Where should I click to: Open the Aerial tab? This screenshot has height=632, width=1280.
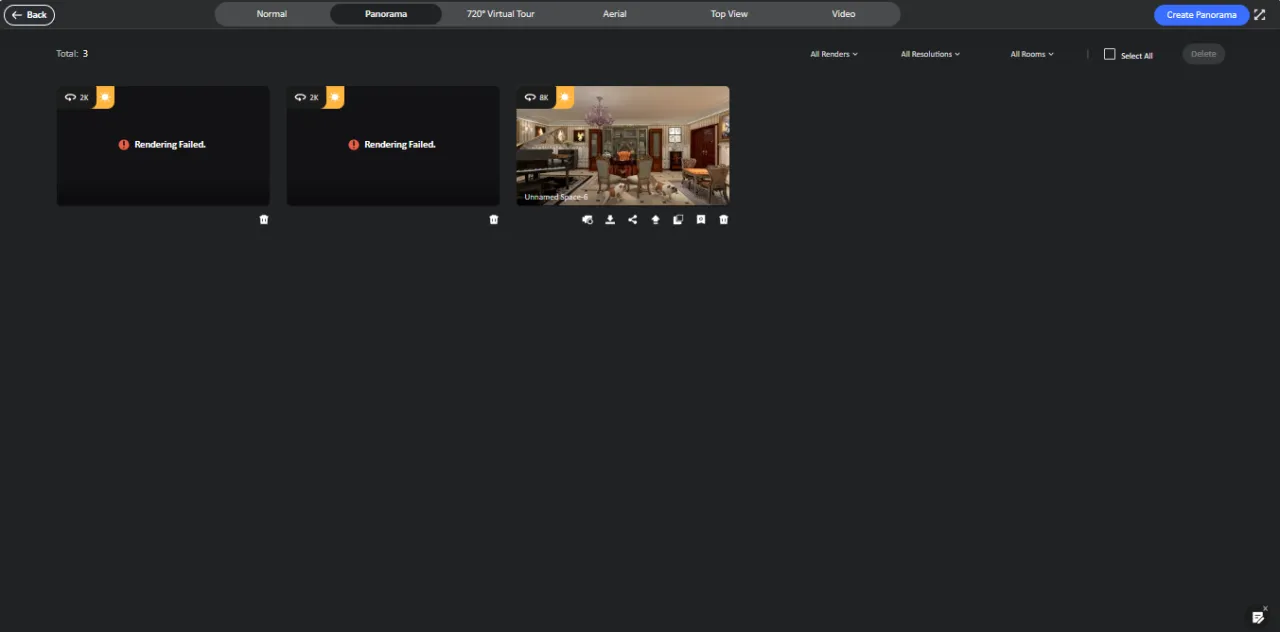coord(615,14)
